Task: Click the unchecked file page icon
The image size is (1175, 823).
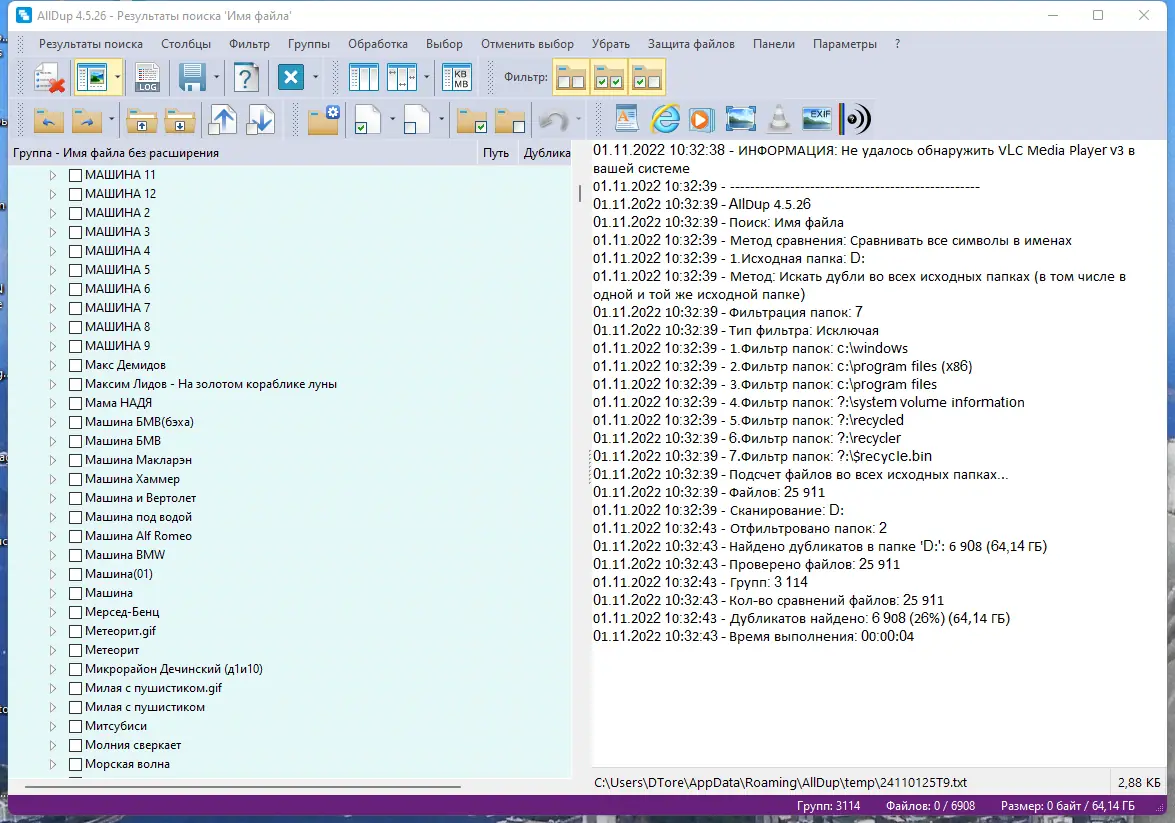Action: [x=417, y=120]
